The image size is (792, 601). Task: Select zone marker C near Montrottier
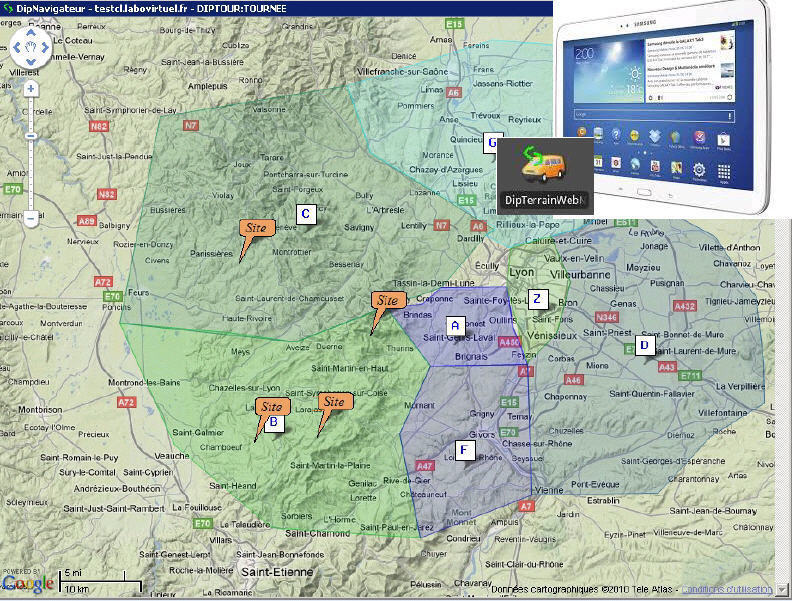point(306,214)
